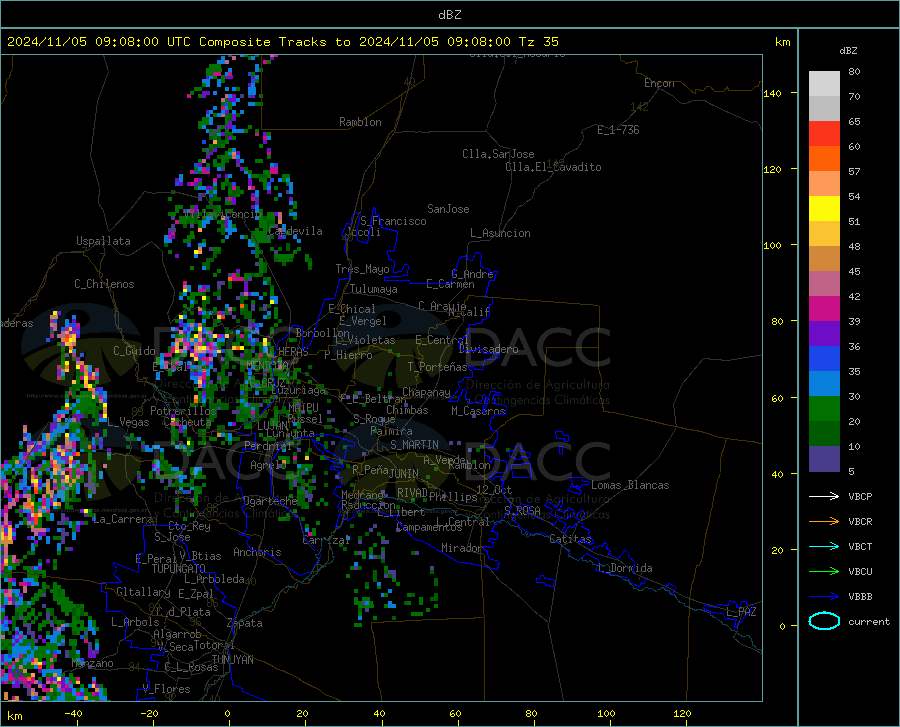Click the 'Tres_Mayo' map label
Image resolution: width=900 pixels, height=727 pixels.
(x=362, y=269)
